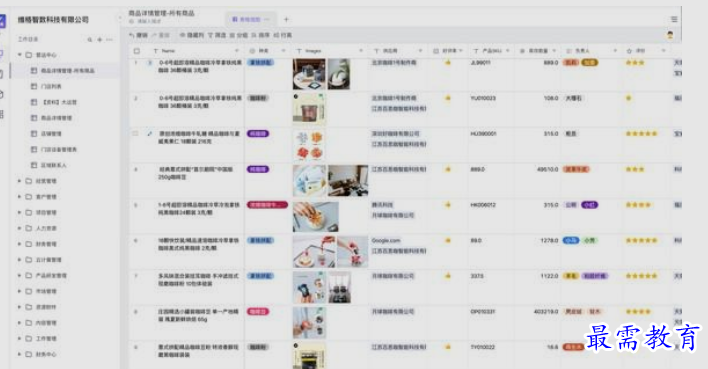Open the 供应商 column header dropdown
This screenshot has width=708, height=369.
click(420, 51)
